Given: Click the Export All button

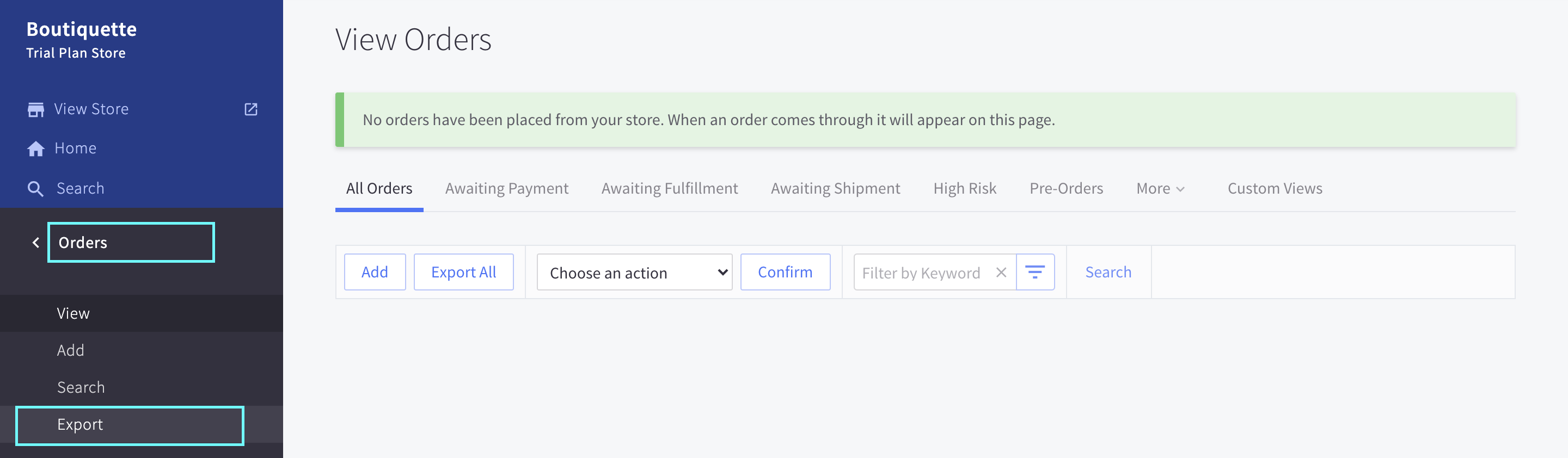Looking at the screenshot, I should 463,273.
